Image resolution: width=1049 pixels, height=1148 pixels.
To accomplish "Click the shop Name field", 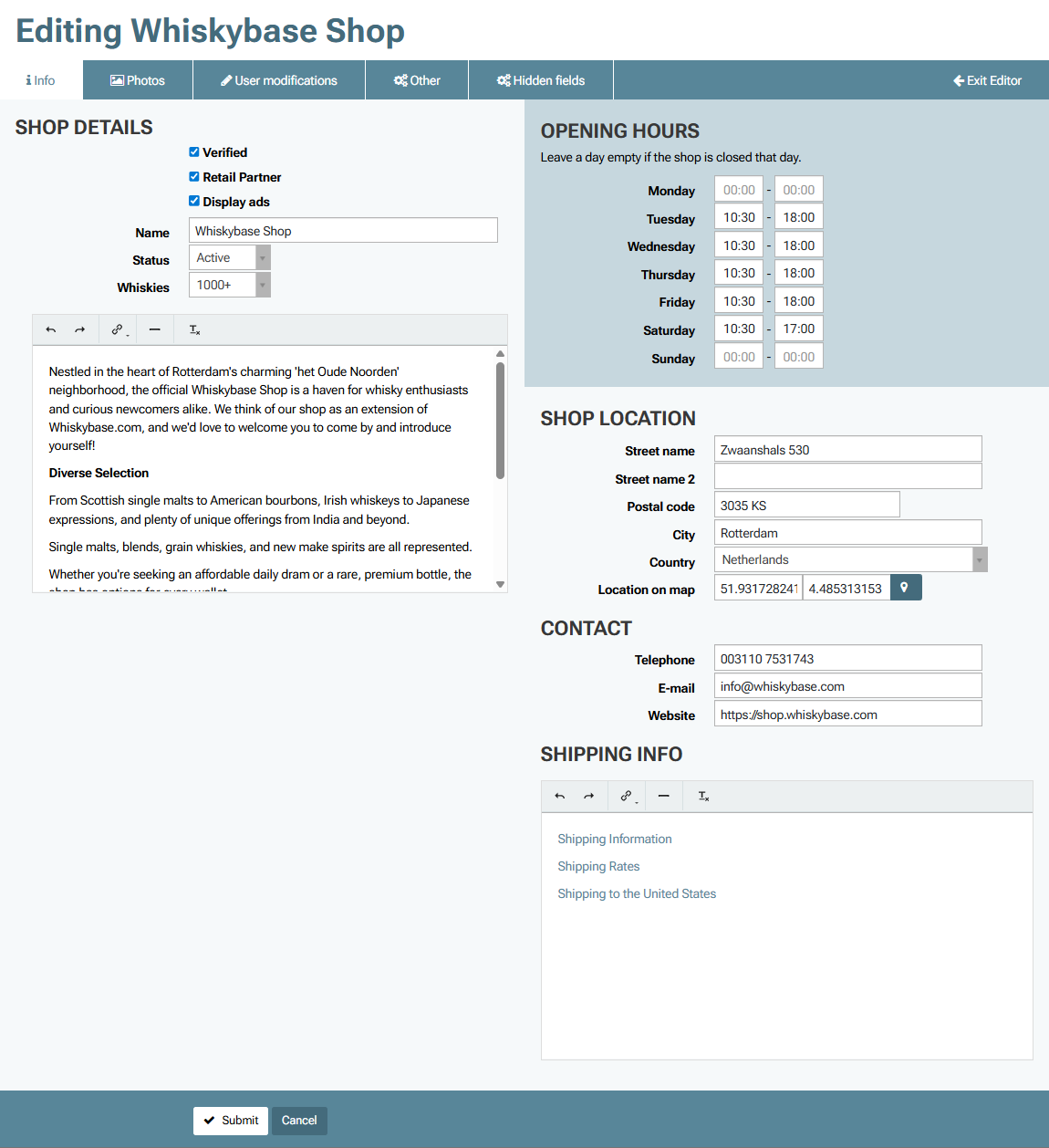I will (343, 230).
